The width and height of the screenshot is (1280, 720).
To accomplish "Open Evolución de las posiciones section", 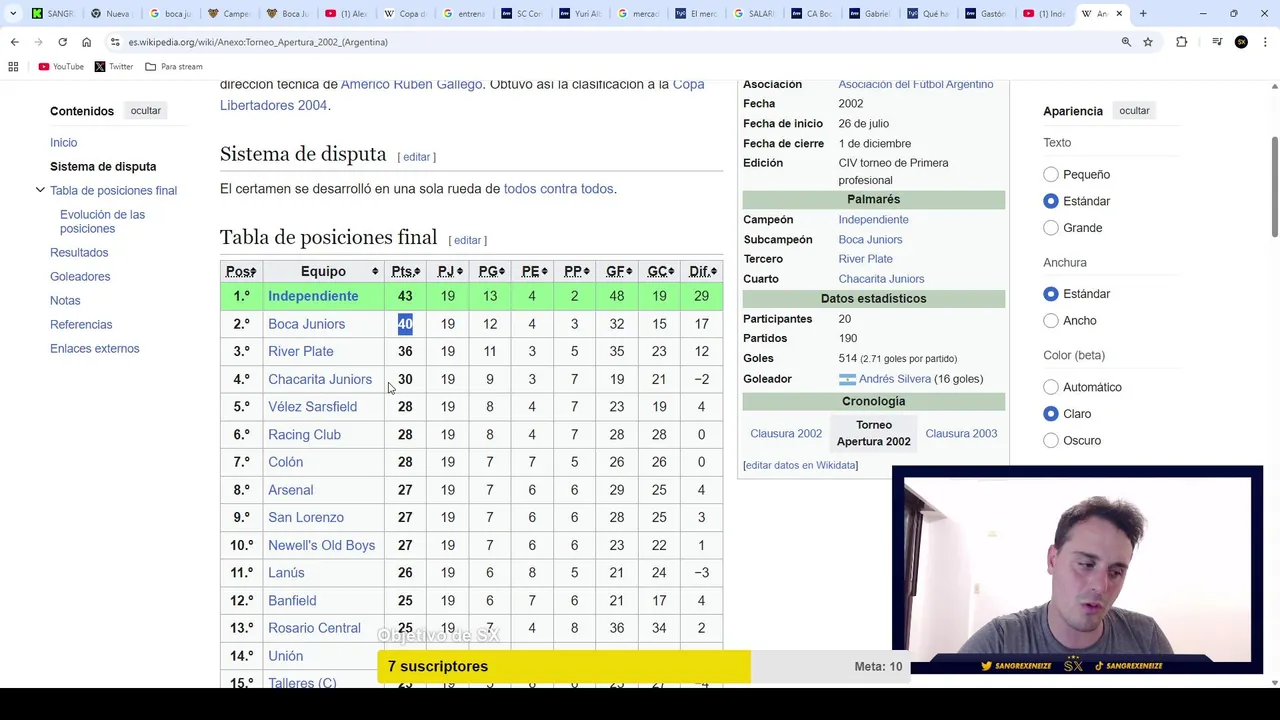I will pyautogui.click(x=102, y=222).
